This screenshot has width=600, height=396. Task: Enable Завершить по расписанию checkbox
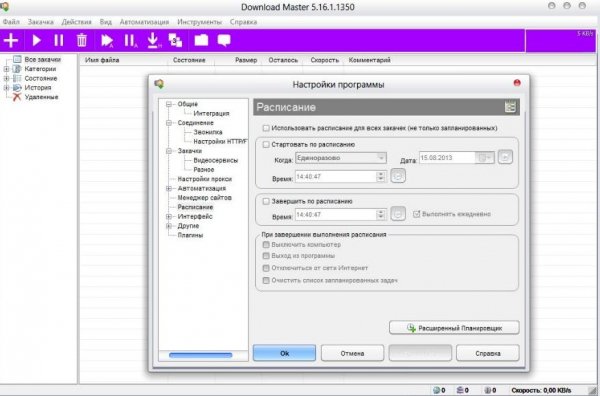[266, 201]
